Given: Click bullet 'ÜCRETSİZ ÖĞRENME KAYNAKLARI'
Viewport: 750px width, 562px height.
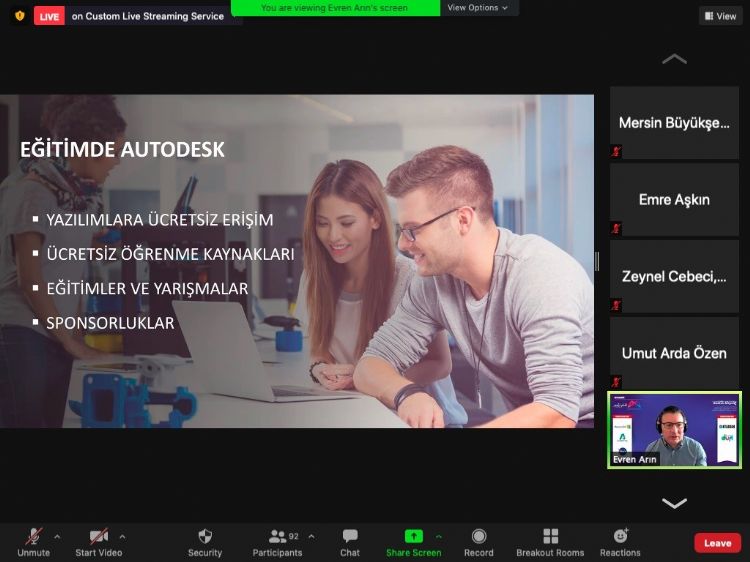Looking at the screenshot, I should tap(170, 254).
